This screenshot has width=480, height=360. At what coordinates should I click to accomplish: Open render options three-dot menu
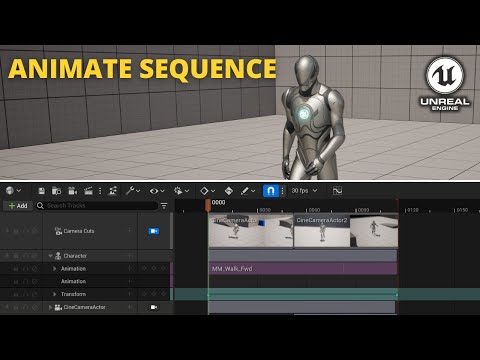tap(100, 191)
